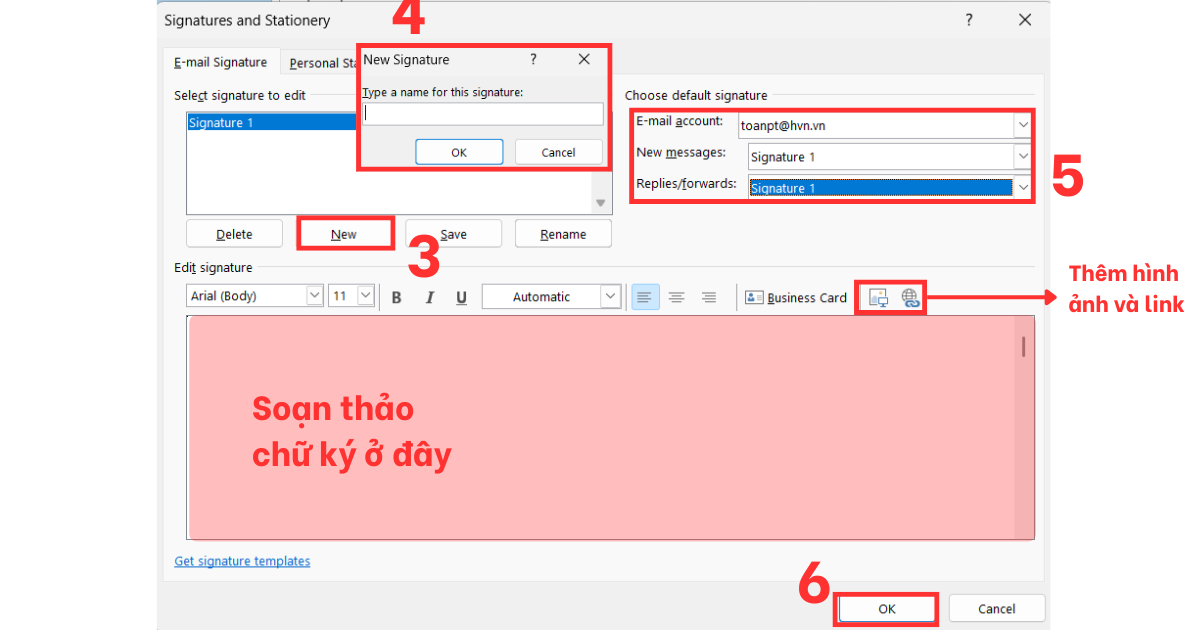1200x630 pixels.
Task: Apply italic formatting
Action: coord(429,296)
